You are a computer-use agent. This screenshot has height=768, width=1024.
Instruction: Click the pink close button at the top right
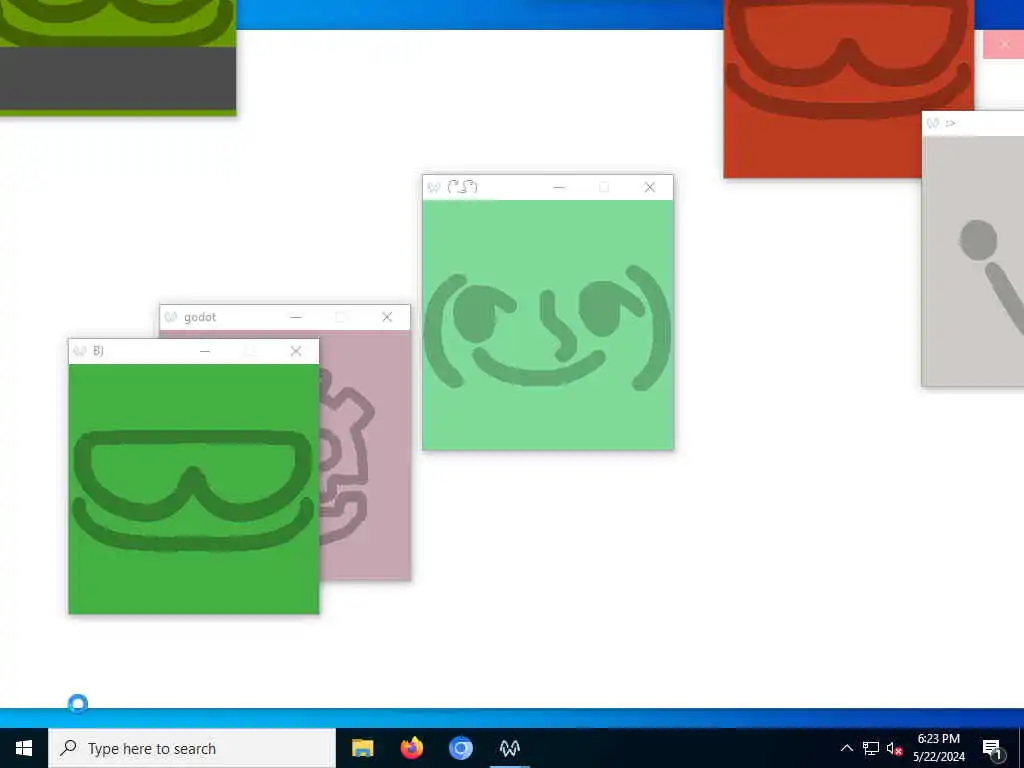[x=1004, y=44]
